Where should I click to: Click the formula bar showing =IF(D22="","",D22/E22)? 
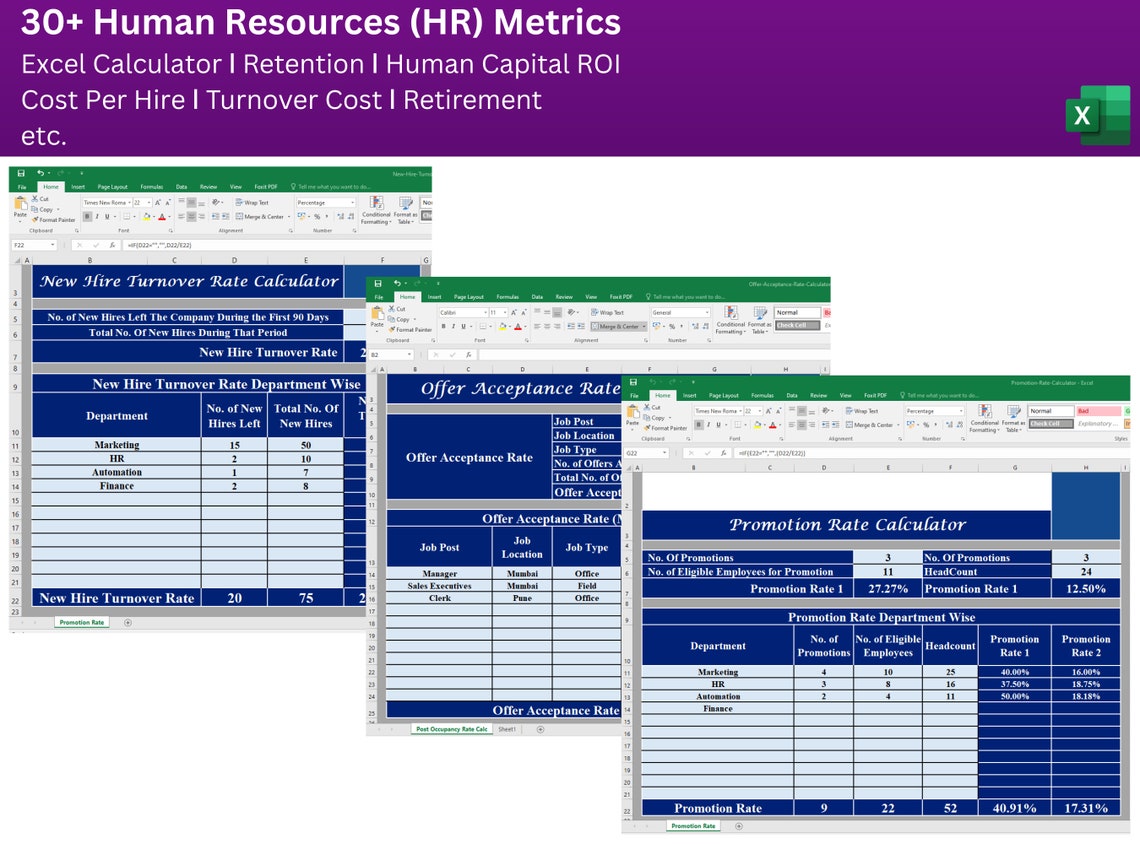tap(276, 245)
